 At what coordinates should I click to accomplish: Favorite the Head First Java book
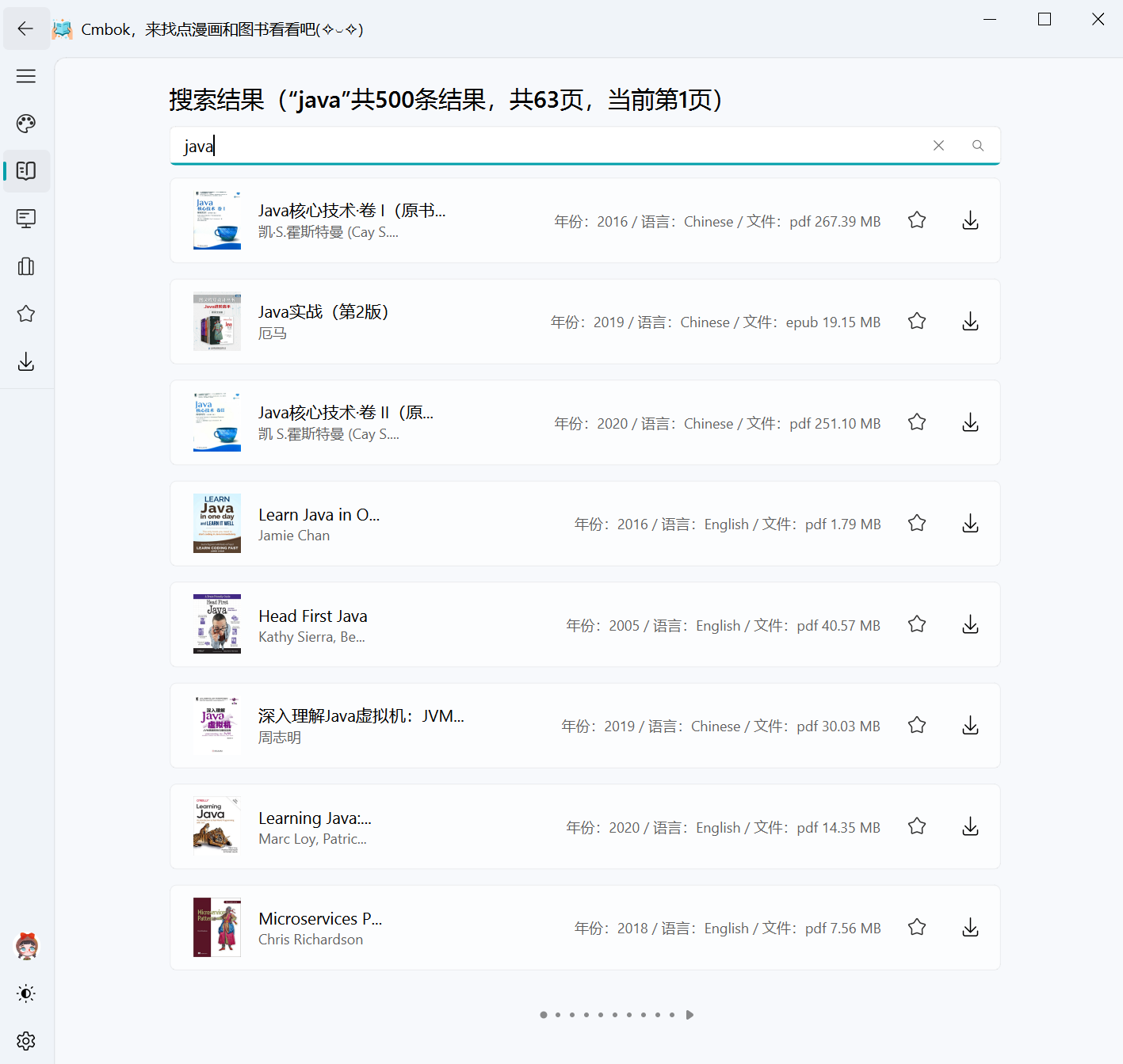[x=917, y=624]
